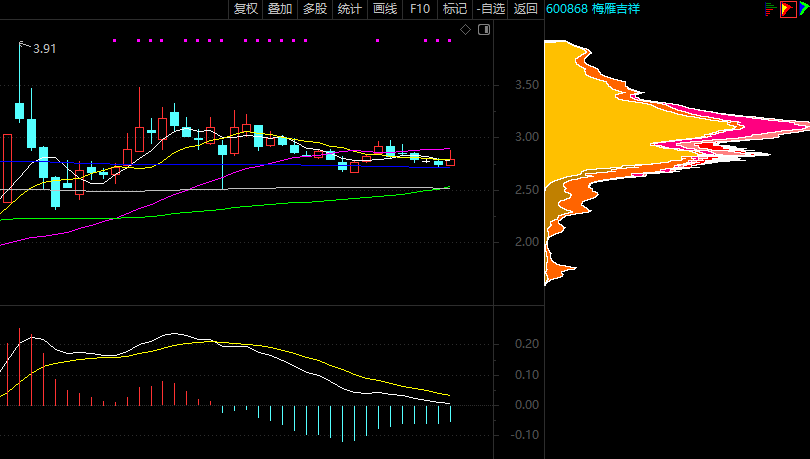Image resolution: width=810 pixels, height=459 pixels.
Task: Click the 3.00 price axis label
Action: 527,137
